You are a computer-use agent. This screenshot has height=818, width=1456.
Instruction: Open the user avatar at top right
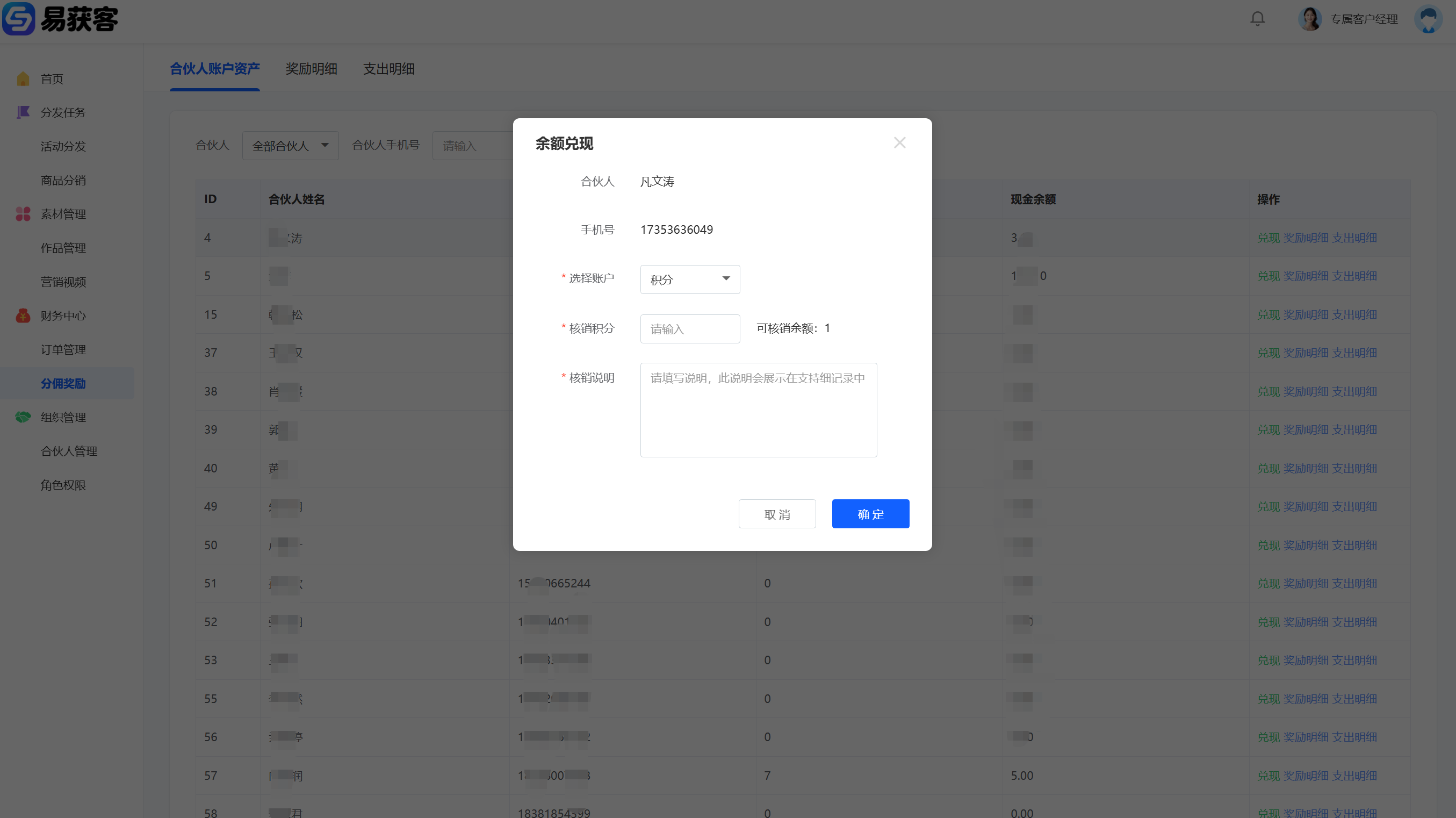1428,19
